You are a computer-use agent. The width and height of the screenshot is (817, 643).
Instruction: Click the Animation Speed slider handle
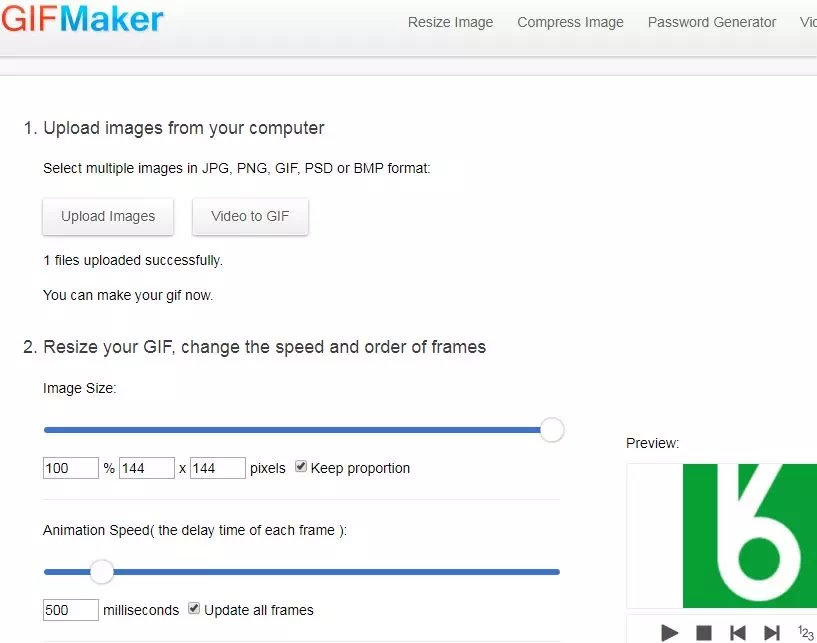tap(102, 572)
